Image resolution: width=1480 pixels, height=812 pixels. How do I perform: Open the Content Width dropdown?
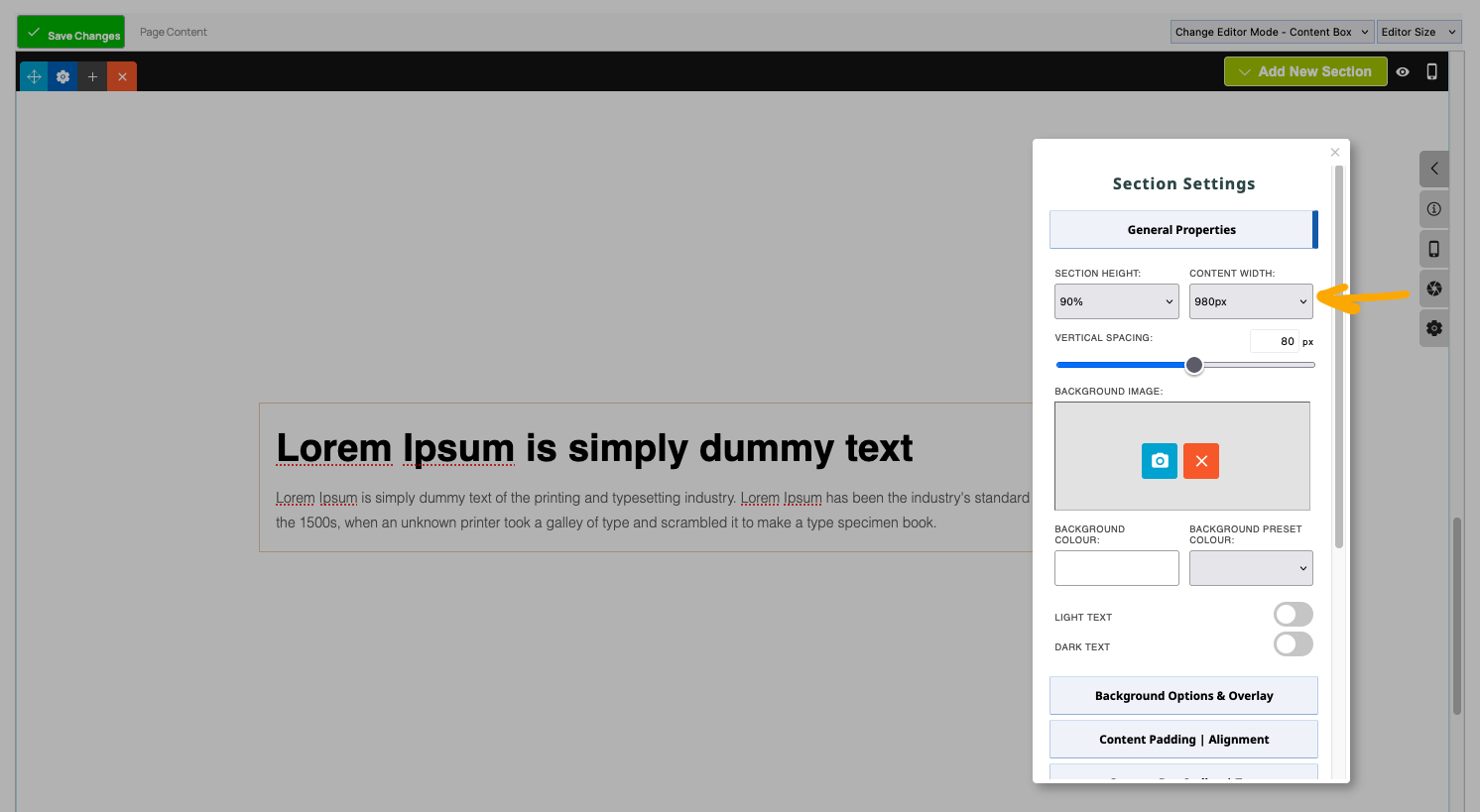coord(1250,301)
